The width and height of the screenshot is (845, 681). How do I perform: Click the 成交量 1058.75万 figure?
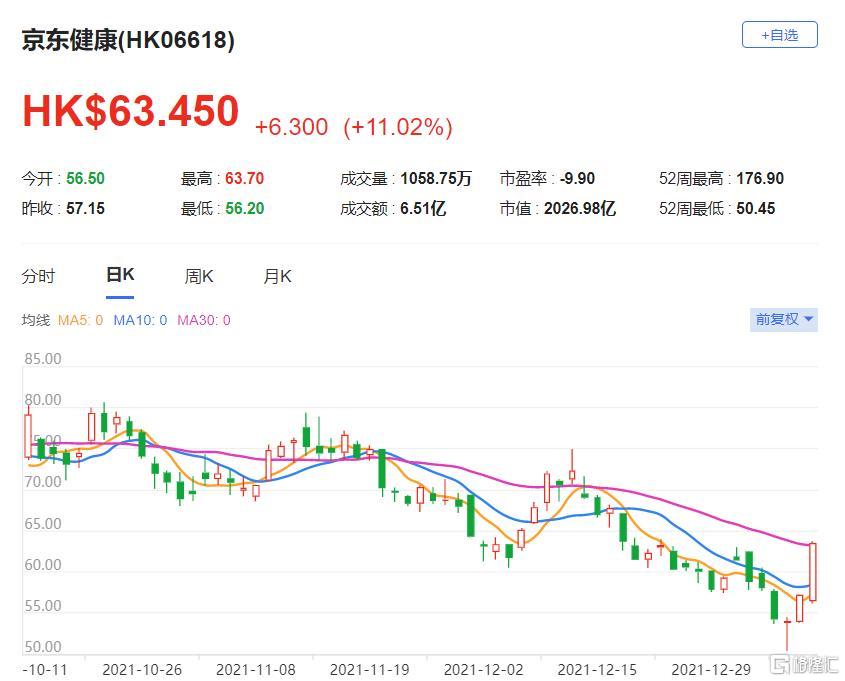pos(436,179)
